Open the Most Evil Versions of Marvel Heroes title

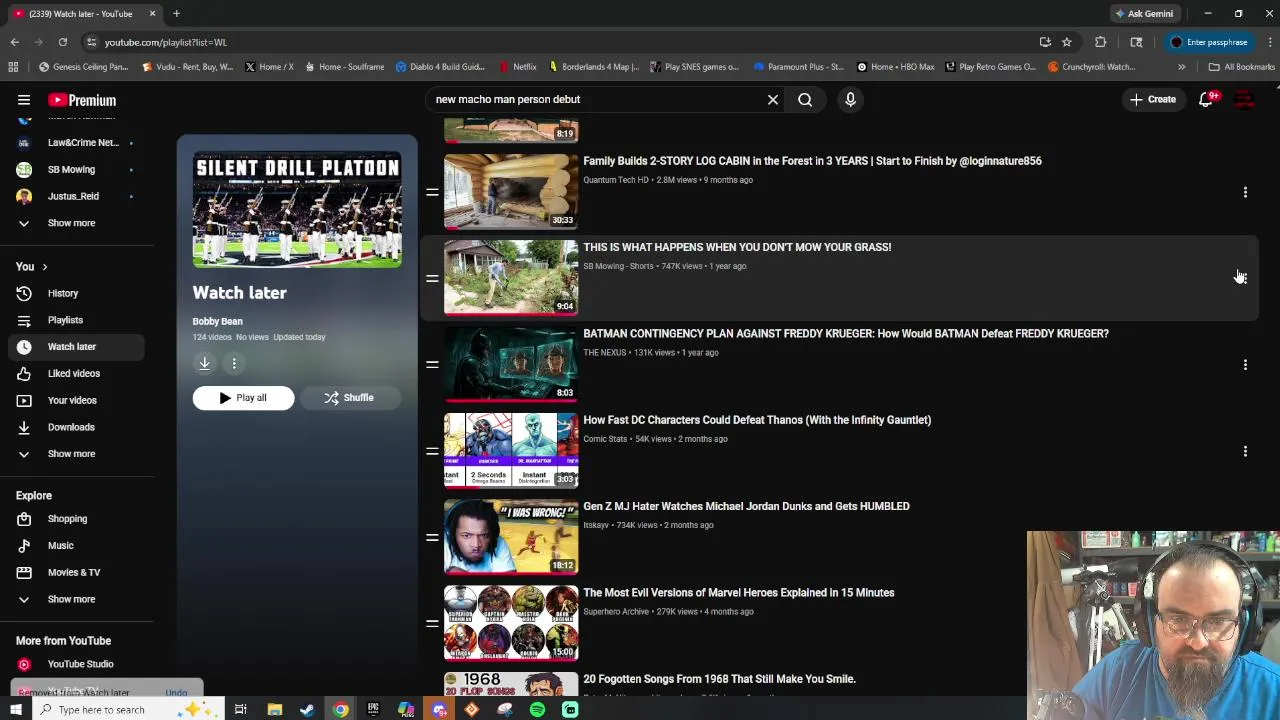click(738, 593)
